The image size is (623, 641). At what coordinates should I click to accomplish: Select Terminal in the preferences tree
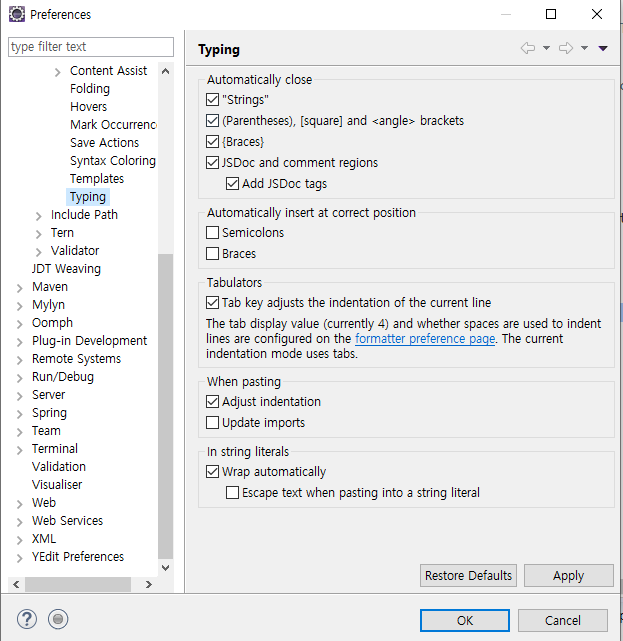pos(55,448)
